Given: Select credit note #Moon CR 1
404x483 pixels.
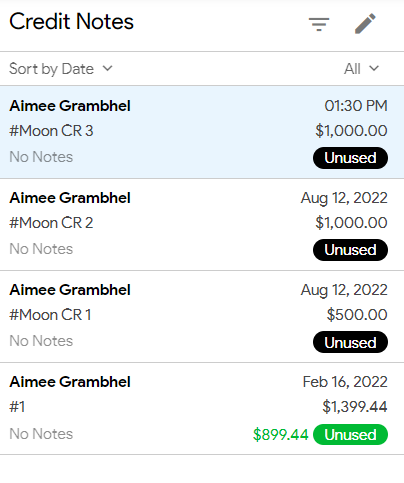Looking at the screenshot, I should (202, 316).
